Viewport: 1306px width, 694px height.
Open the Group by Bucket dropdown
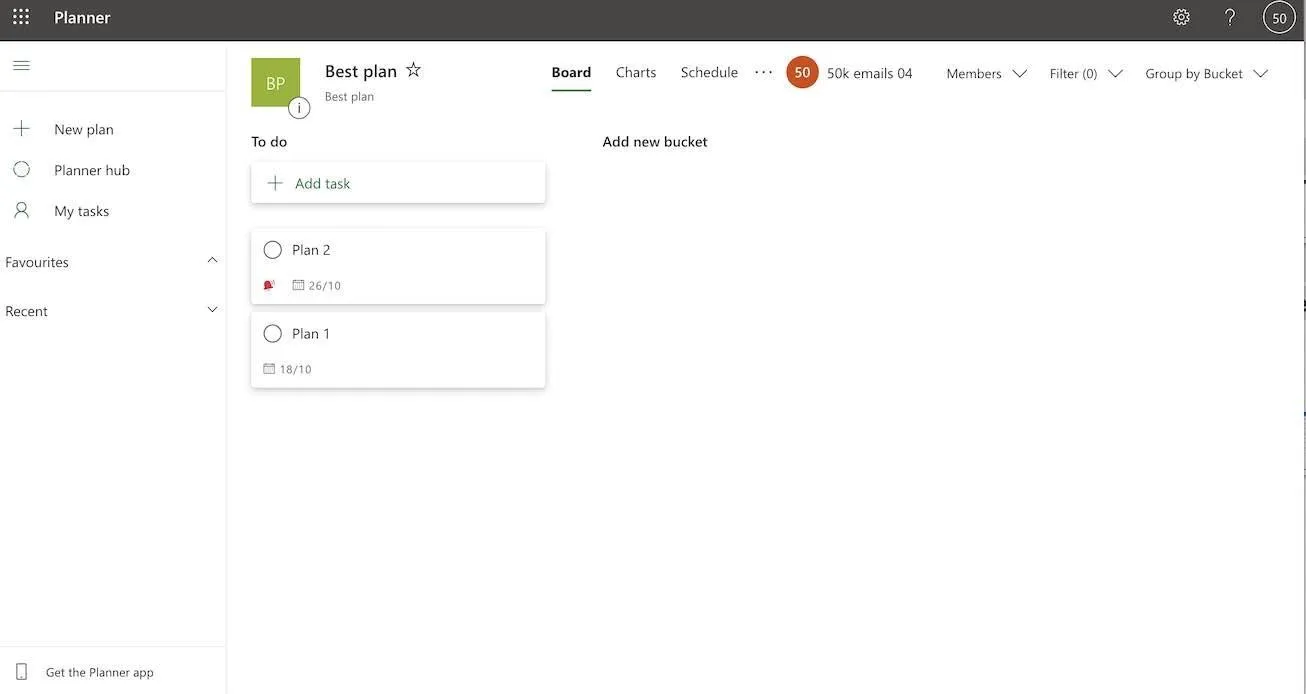pyautogui.click(x=1206, y=73)
